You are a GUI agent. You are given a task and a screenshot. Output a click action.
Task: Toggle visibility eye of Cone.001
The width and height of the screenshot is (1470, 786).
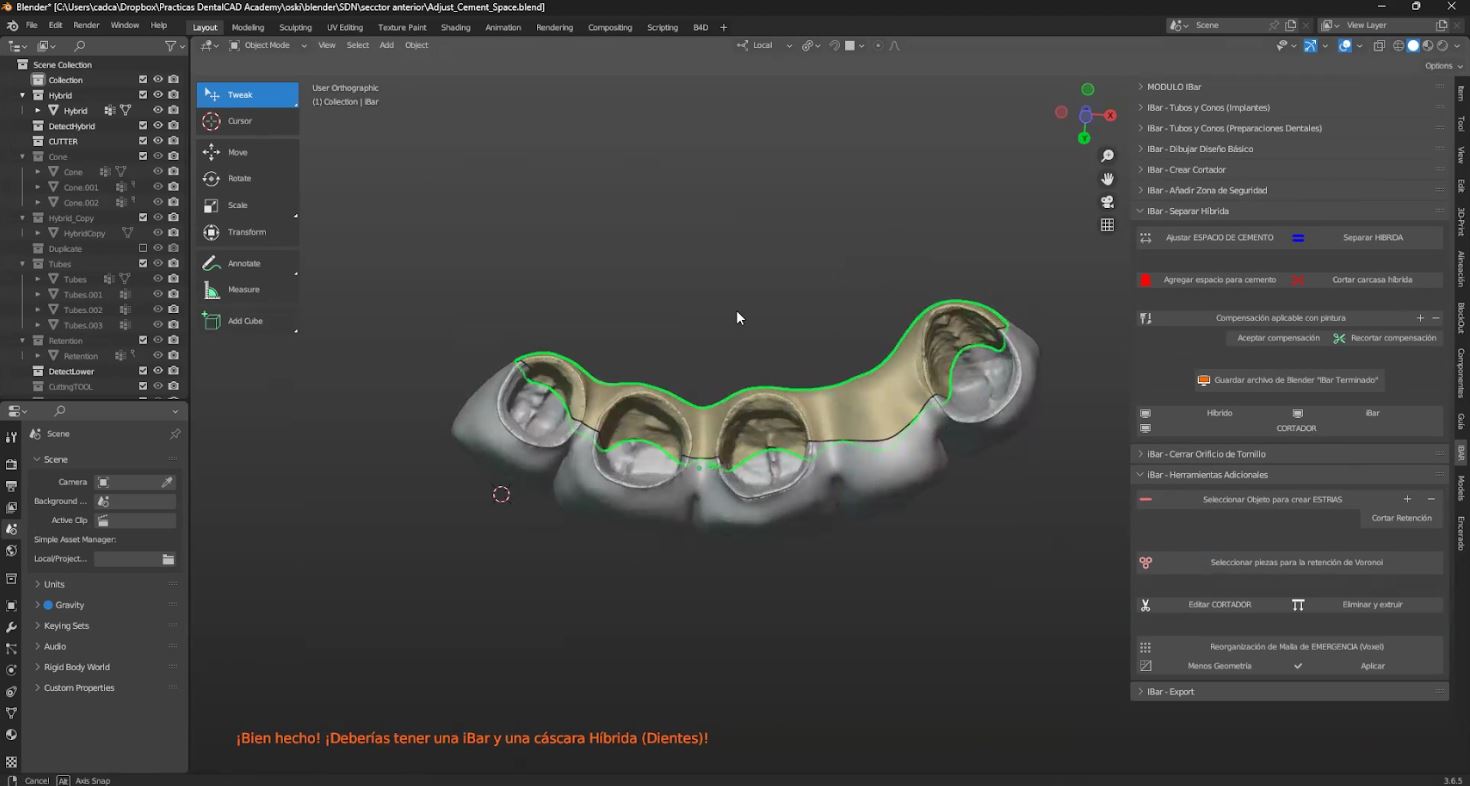click(158, 187)
